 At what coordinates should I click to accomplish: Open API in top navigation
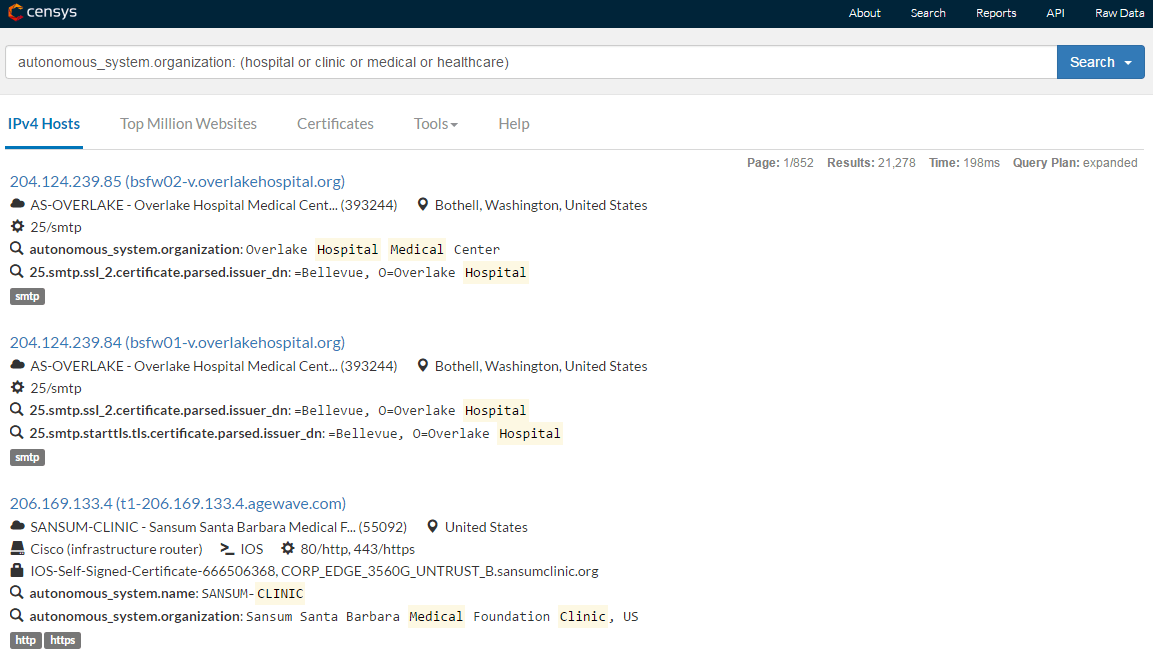pos(1055,13)
